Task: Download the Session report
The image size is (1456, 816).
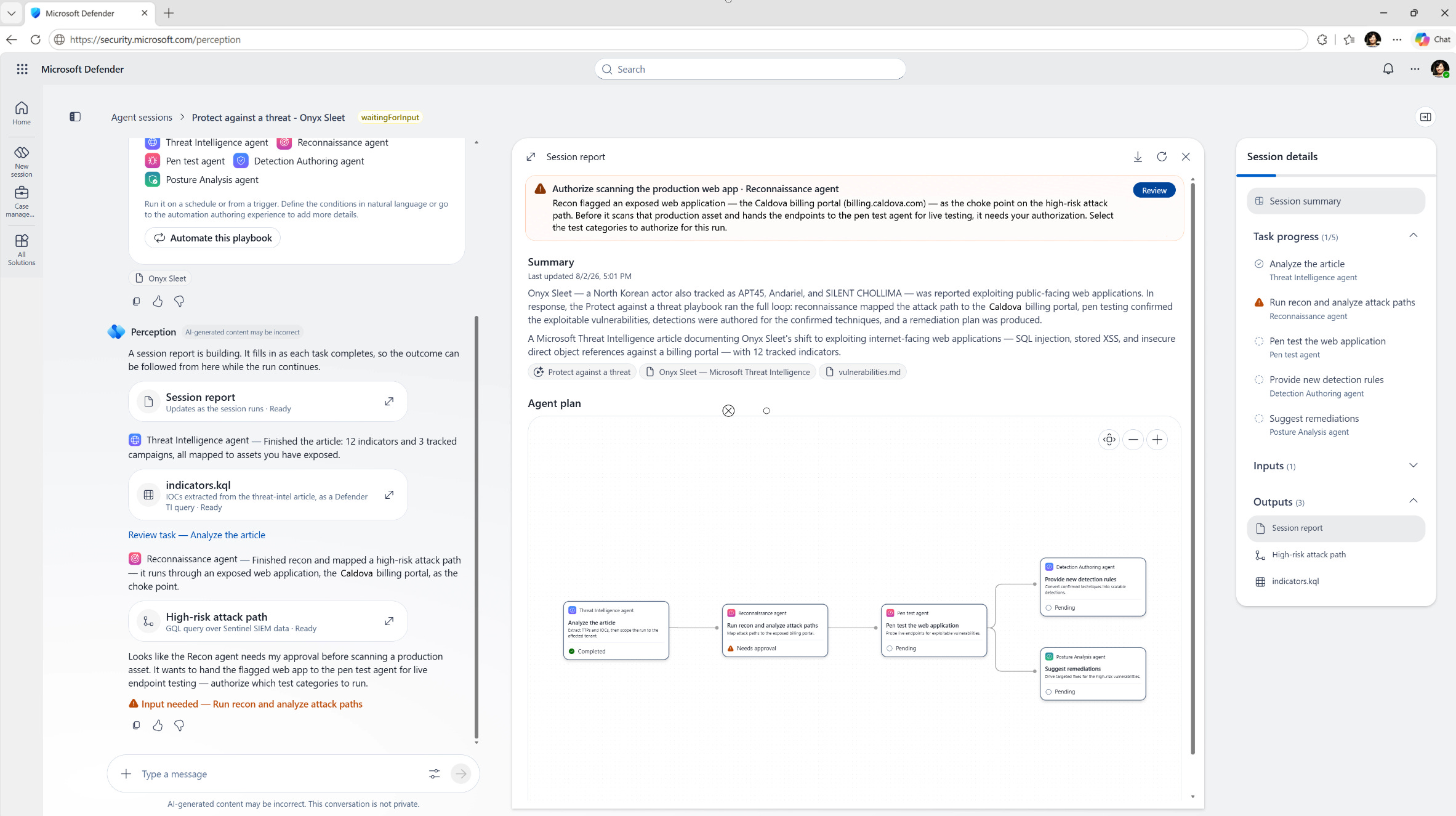Action: pos(1138,157)
